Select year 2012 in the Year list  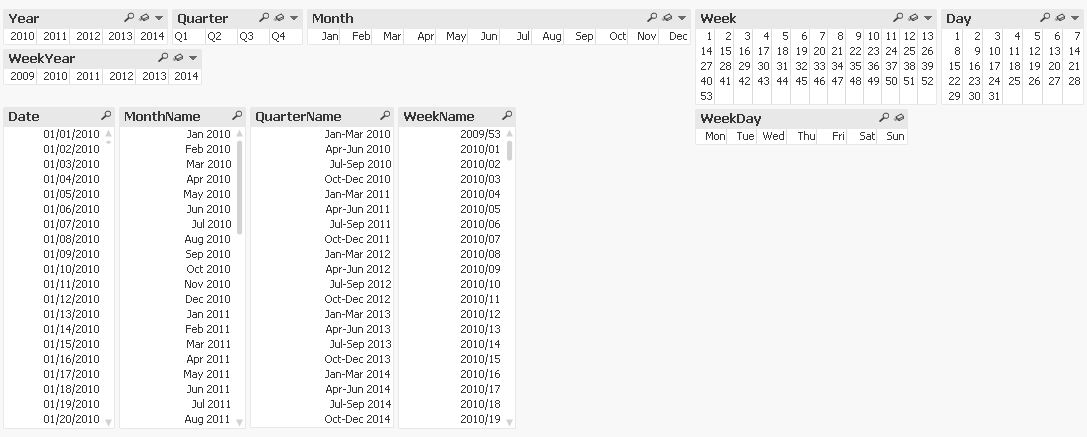coord(88,36)
